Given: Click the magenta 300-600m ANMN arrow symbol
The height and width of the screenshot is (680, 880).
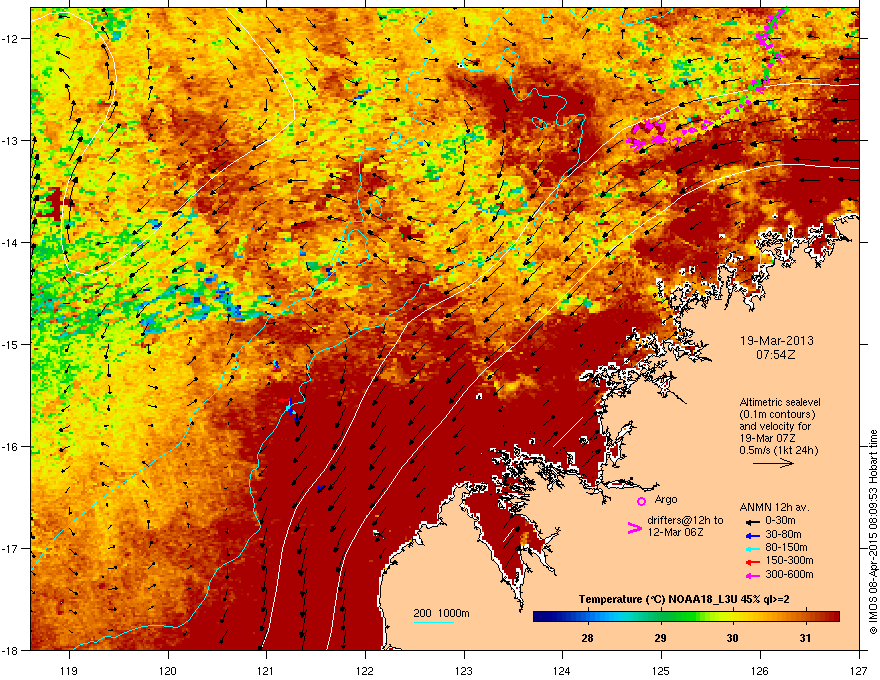Looking at the screenshot, I should tap(752, 575).
